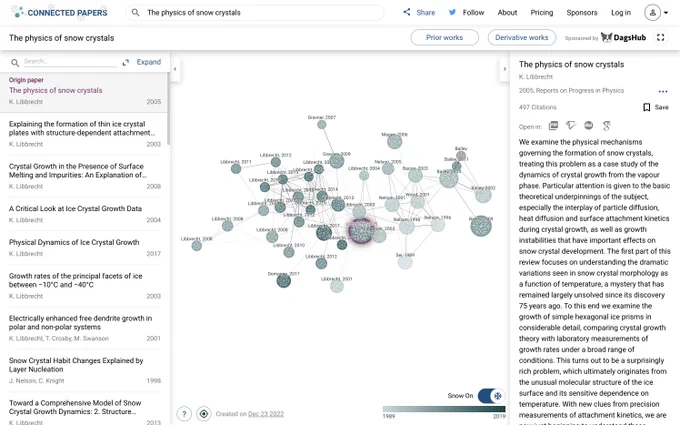Viewport: 680px width, 425px height.
Task: Select 'Growth rates of the principal facets of ice' paper
Action: pos(85,286)
